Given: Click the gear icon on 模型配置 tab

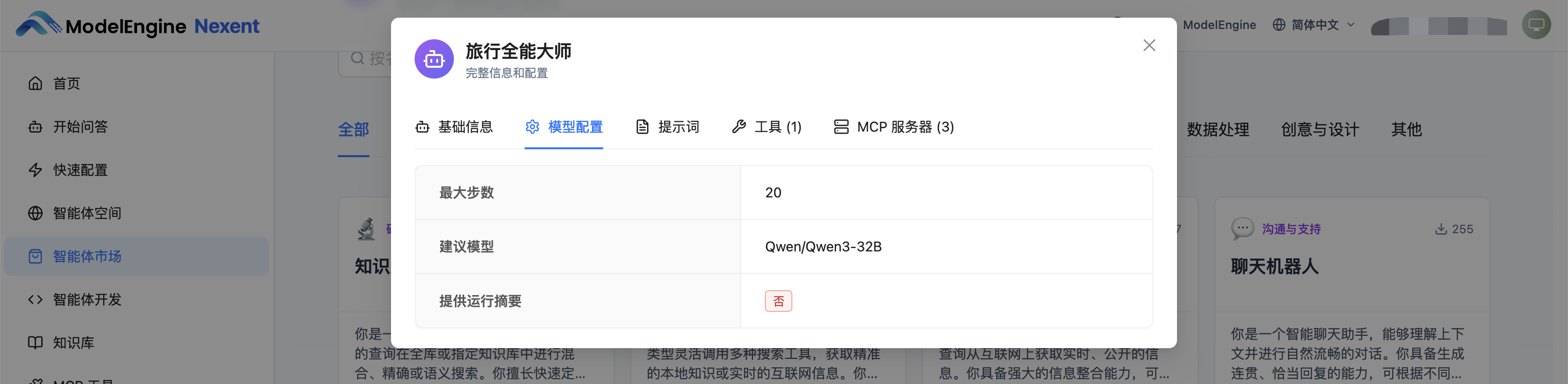Looking at the screenshot, I should click(x=532, y=127).
